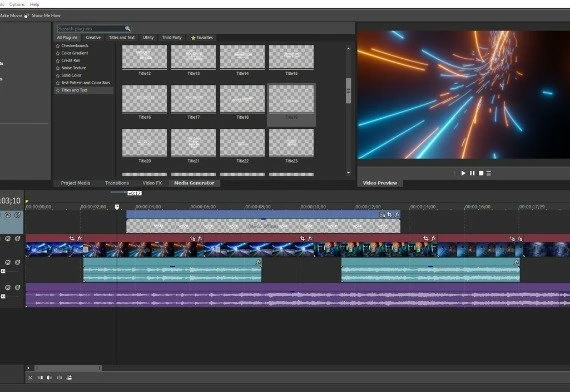The width and height of the screenshot is (570, 392).
Task: Open the Video FX tab
Action: point(152,183)
